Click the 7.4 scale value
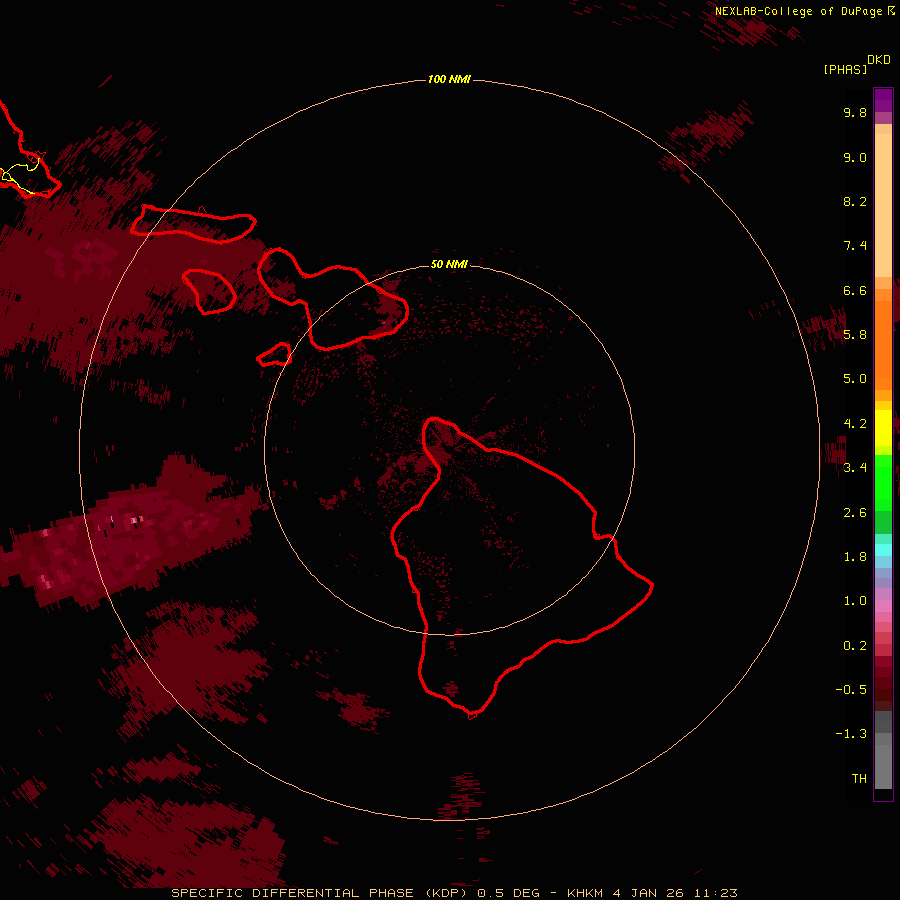Screen dimensions: 900x900 point(855,246)
